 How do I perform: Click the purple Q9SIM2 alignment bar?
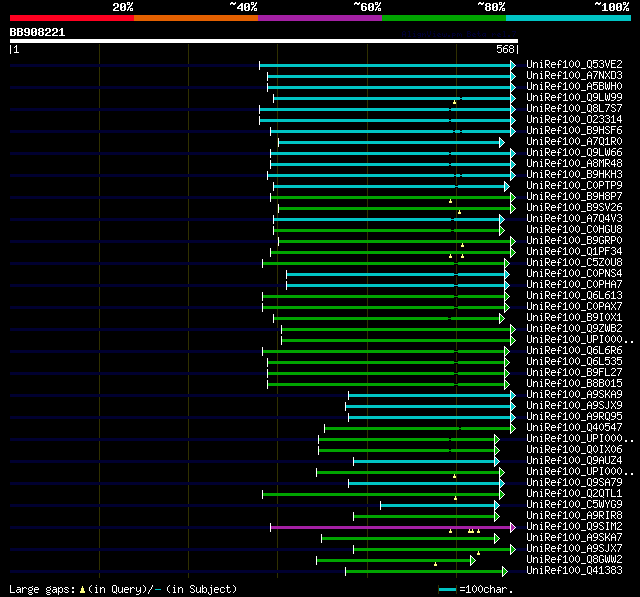391,528
